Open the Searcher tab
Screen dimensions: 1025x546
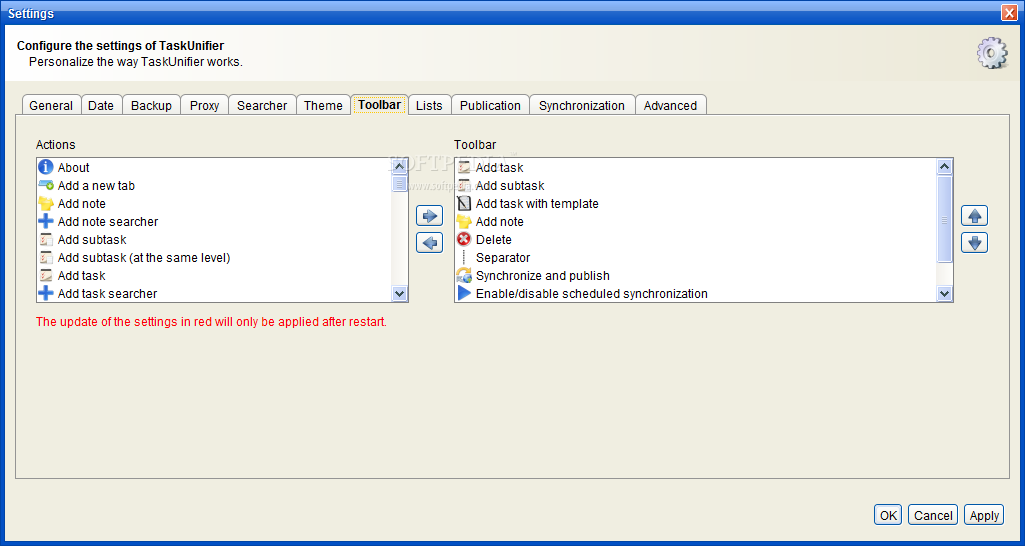tap(262, 105)
